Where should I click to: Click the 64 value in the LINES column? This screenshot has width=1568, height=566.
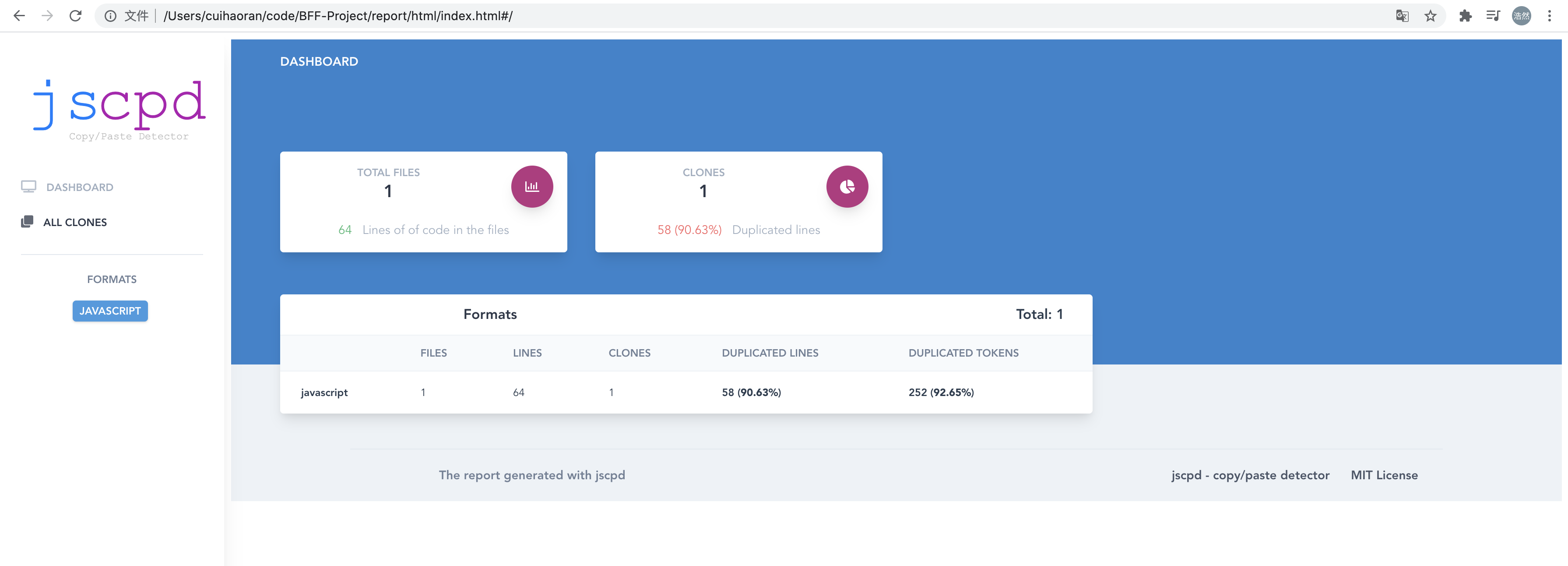coord(519,393)
